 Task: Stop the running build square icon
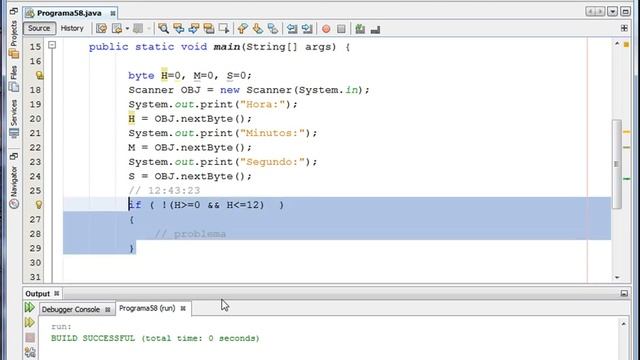pyautogui.click(x=30, y=337)
